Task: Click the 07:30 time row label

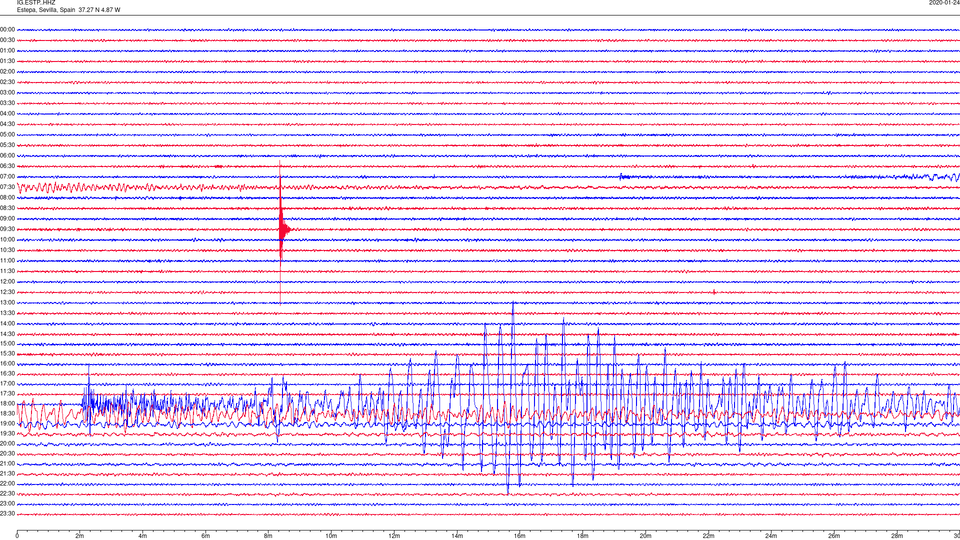Action: point(7,187)
